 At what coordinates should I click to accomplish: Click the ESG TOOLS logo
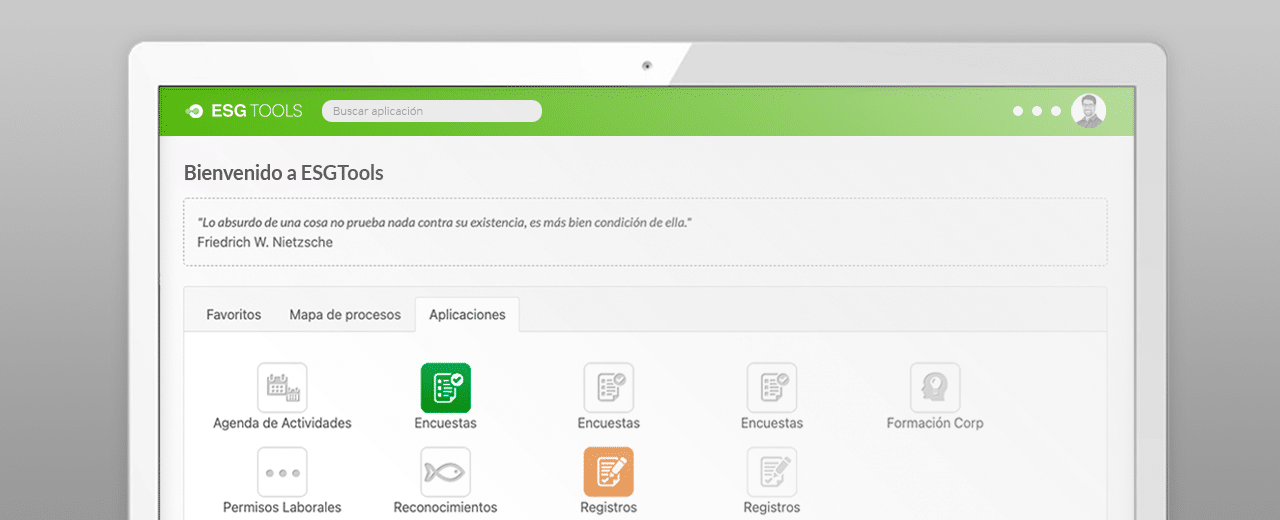coord(244,111)
